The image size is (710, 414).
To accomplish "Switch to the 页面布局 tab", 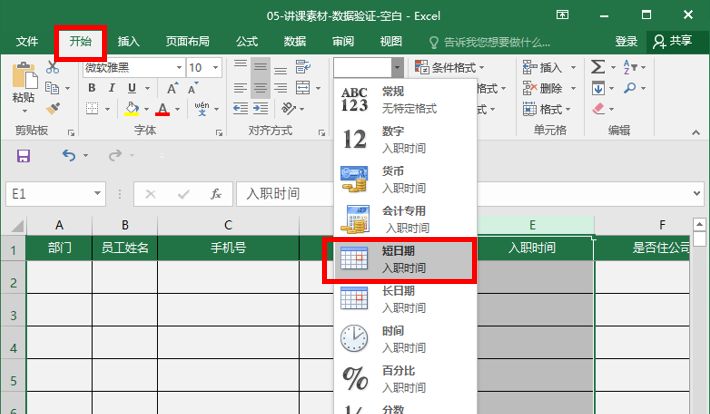I will pos(187,42).
